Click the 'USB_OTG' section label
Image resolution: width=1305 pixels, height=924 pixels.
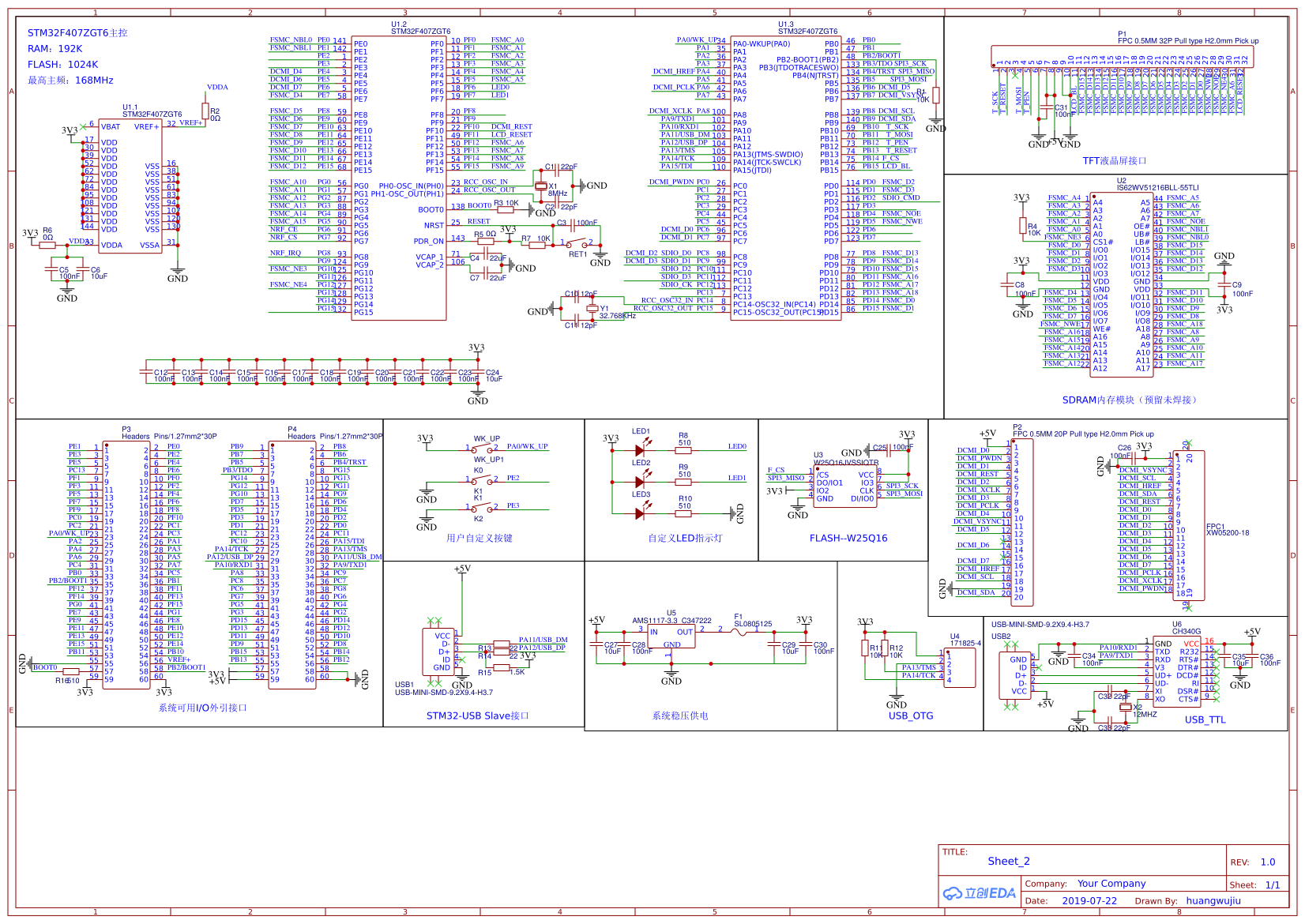(911, 716)
